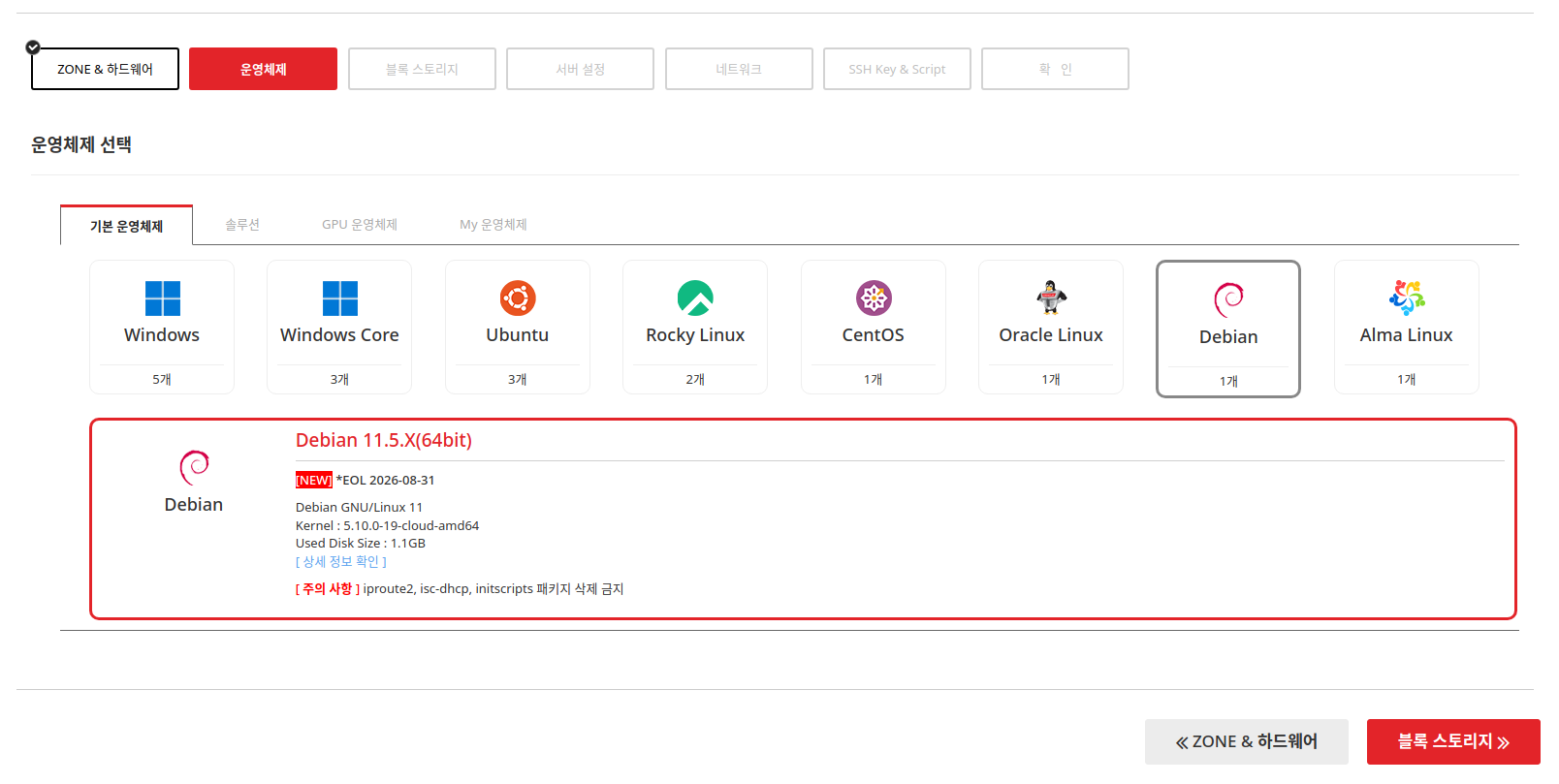
Task: Open SSH Key & Script step
Action: (897, 69)
